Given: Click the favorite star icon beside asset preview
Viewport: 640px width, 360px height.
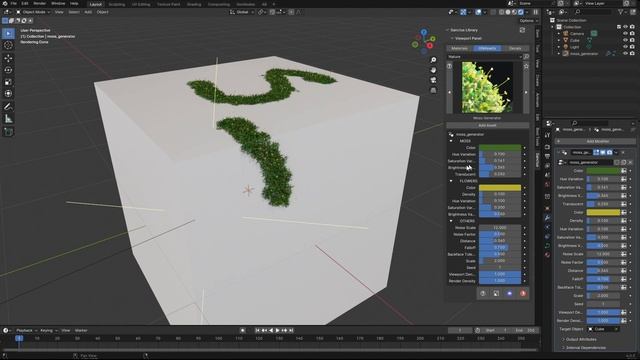Looking at the screenshot, I should 526,66.
